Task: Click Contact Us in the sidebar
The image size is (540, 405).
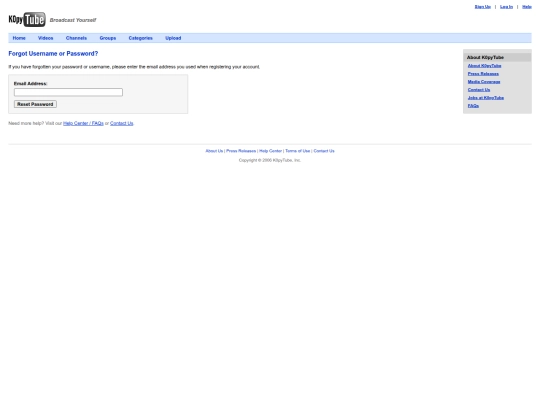Action: pos(479,90)
